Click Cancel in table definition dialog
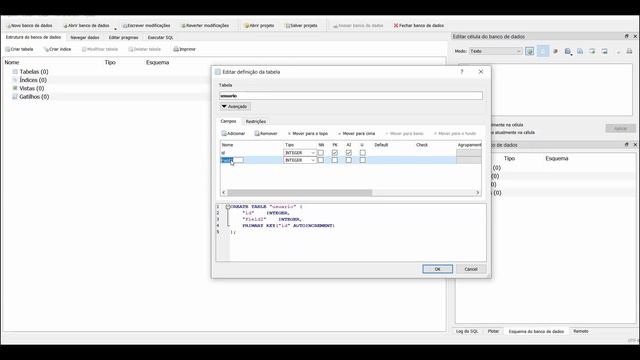The height and width of the screenshot is (360, 640). [471, 269]
